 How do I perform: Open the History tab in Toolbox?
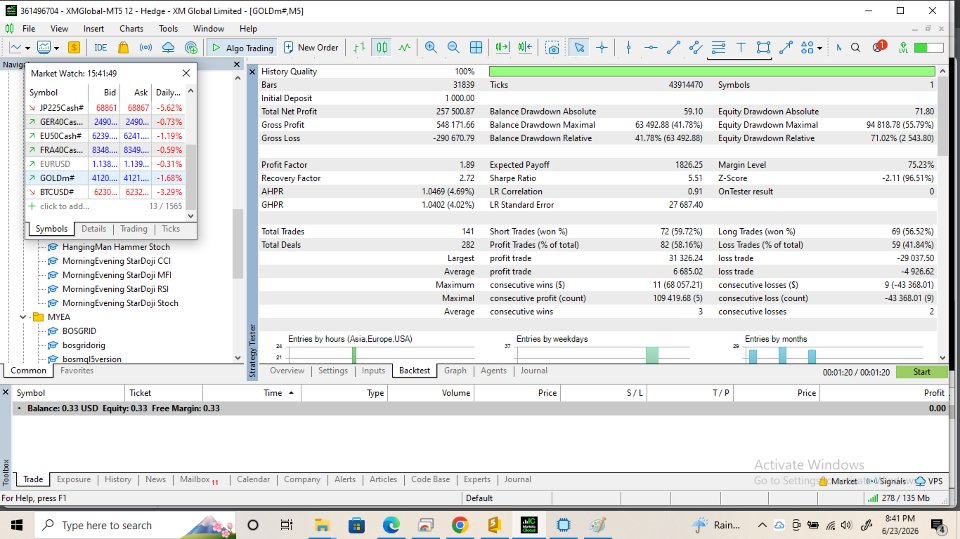[x=118, y=480]
